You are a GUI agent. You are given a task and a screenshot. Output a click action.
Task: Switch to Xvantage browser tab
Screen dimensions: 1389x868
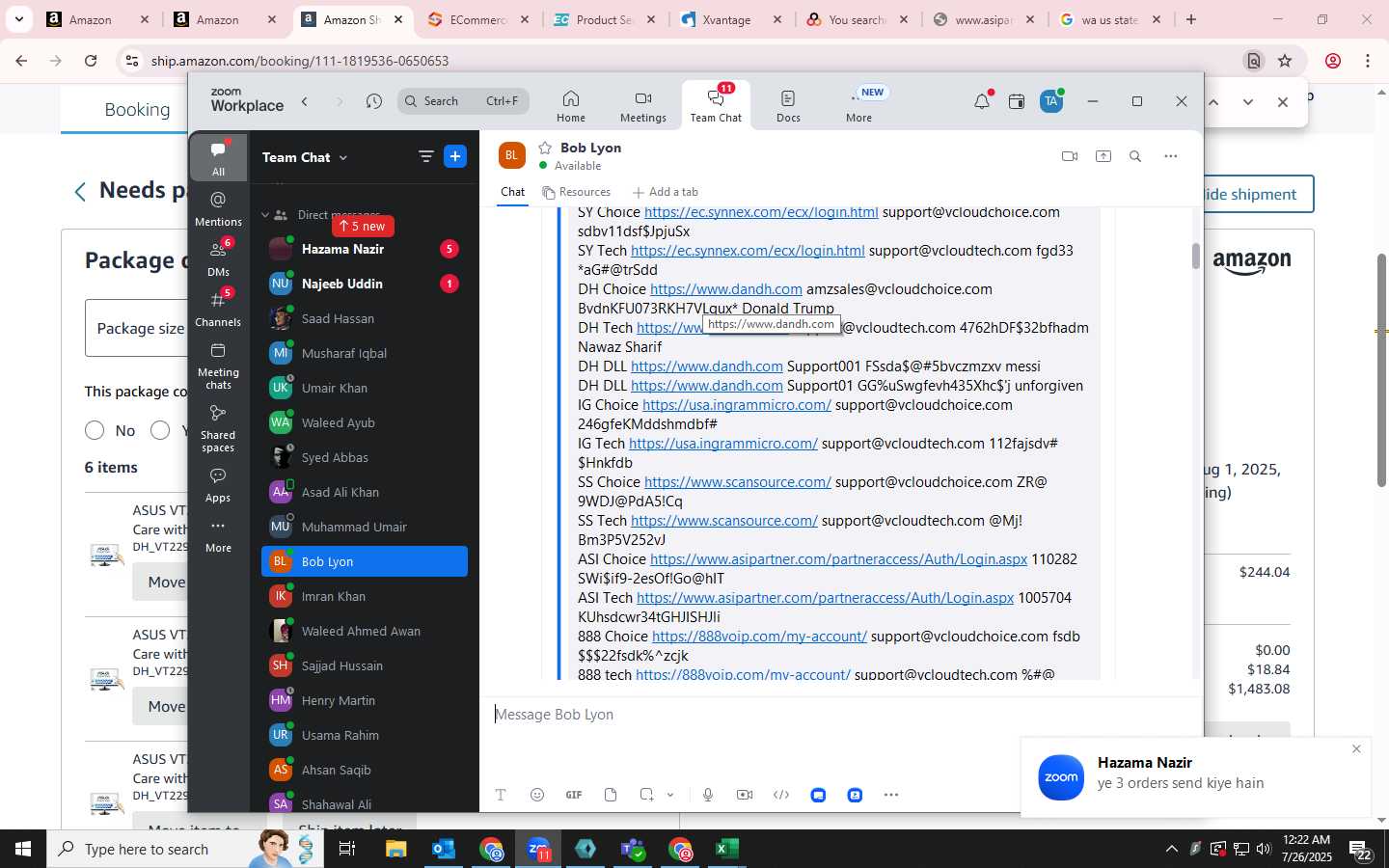coord(730,19)
